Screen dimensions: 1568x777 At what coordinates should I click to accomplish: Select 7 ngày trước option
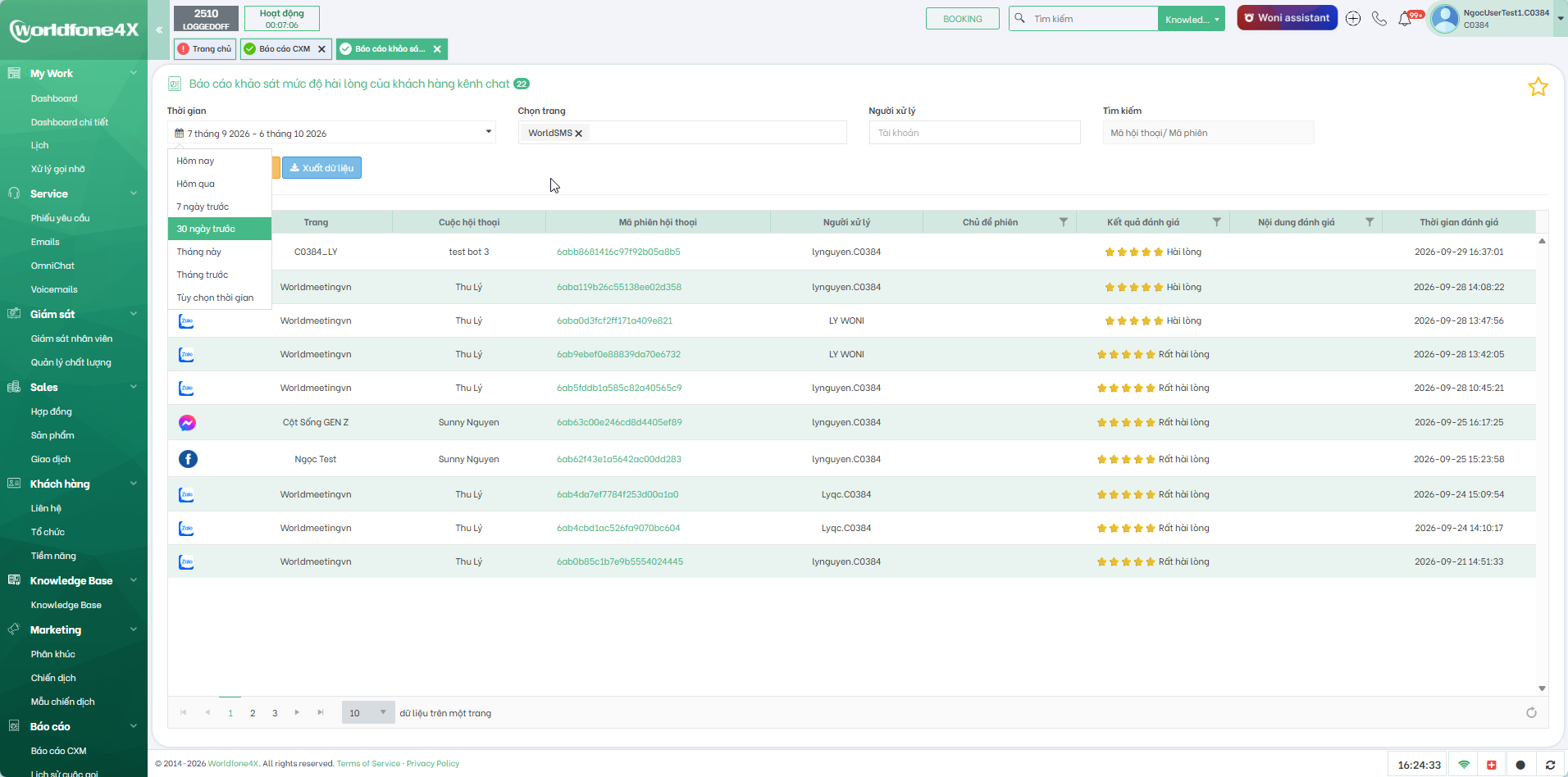pyautogui.click(x=220, y=207)
